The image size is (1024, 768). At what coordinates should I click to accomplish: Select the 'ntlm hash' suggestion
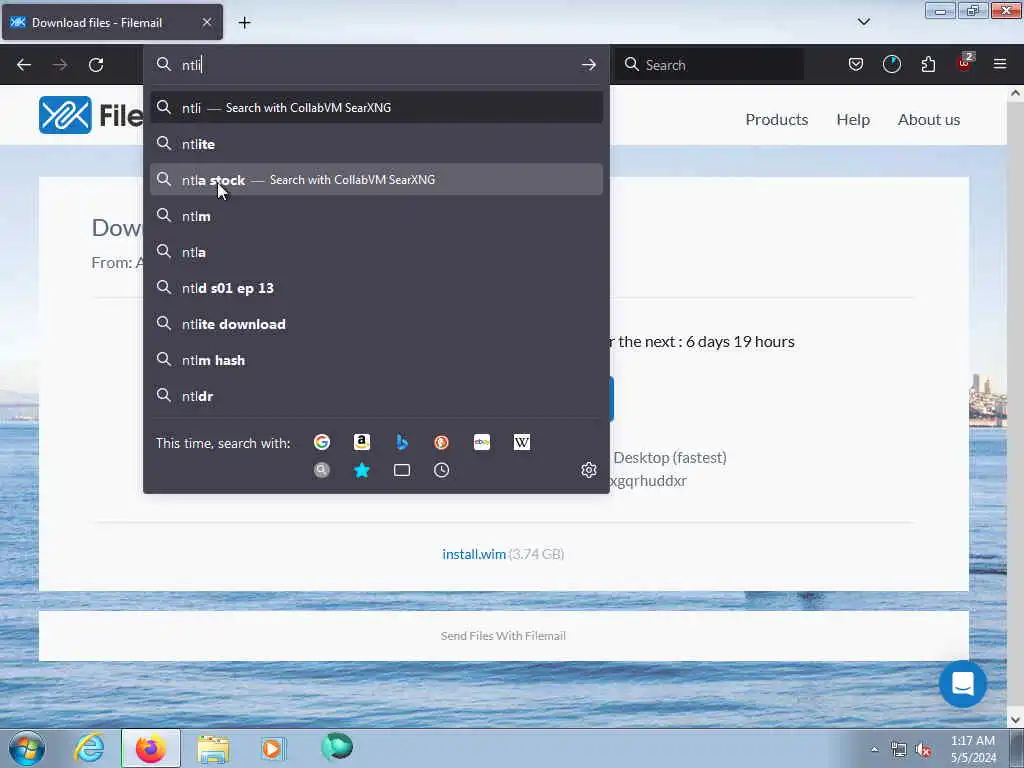(376, 360)
